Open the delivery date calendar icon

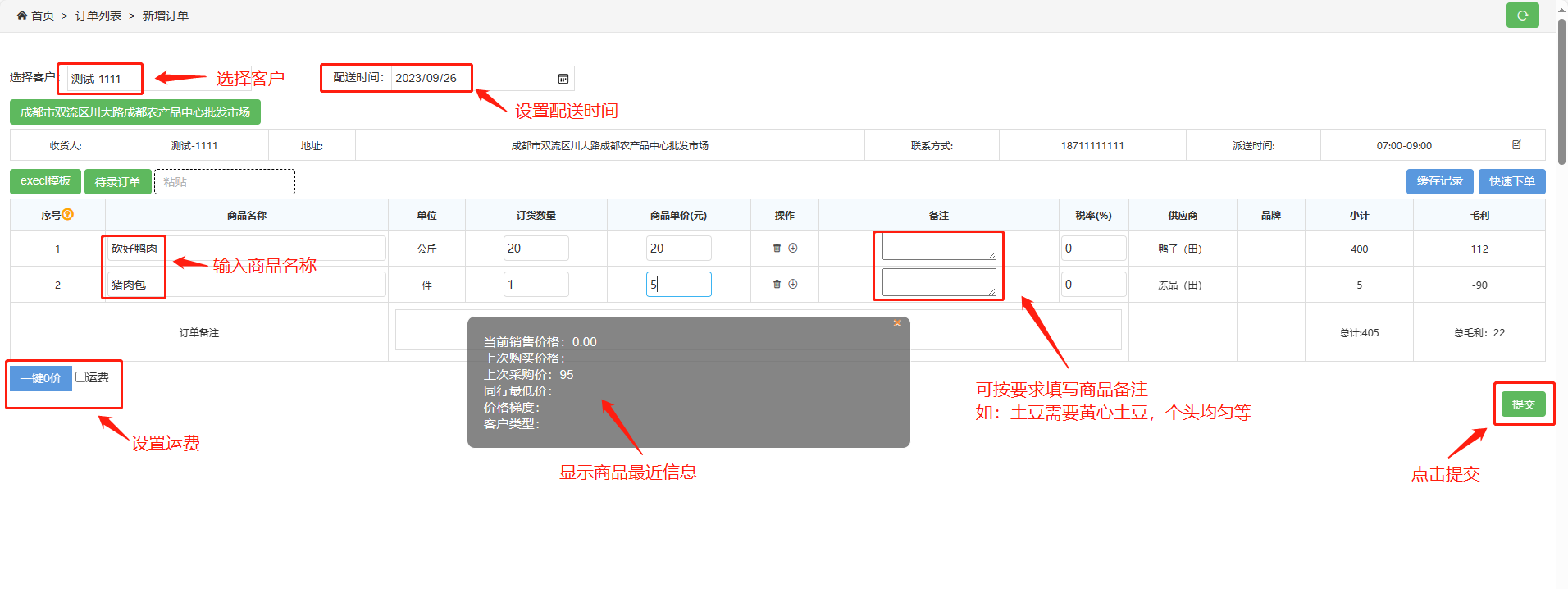click(x=563, y=79)
